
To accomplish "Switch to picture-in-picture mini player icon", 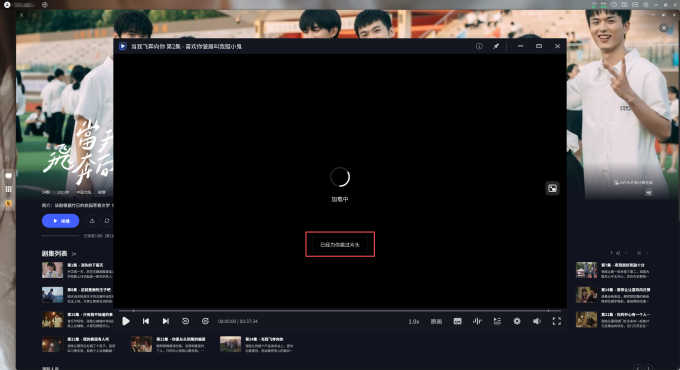I will point(552,188).
